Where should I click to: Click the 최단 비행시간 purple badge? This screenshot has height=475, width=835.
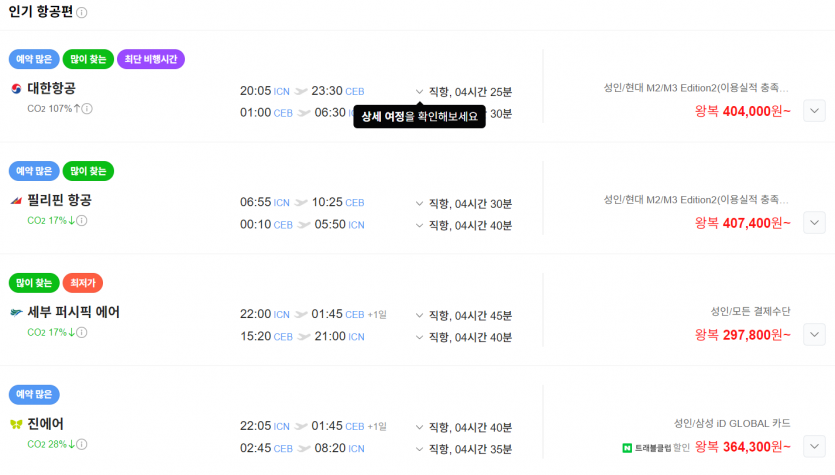coord(151,59)
